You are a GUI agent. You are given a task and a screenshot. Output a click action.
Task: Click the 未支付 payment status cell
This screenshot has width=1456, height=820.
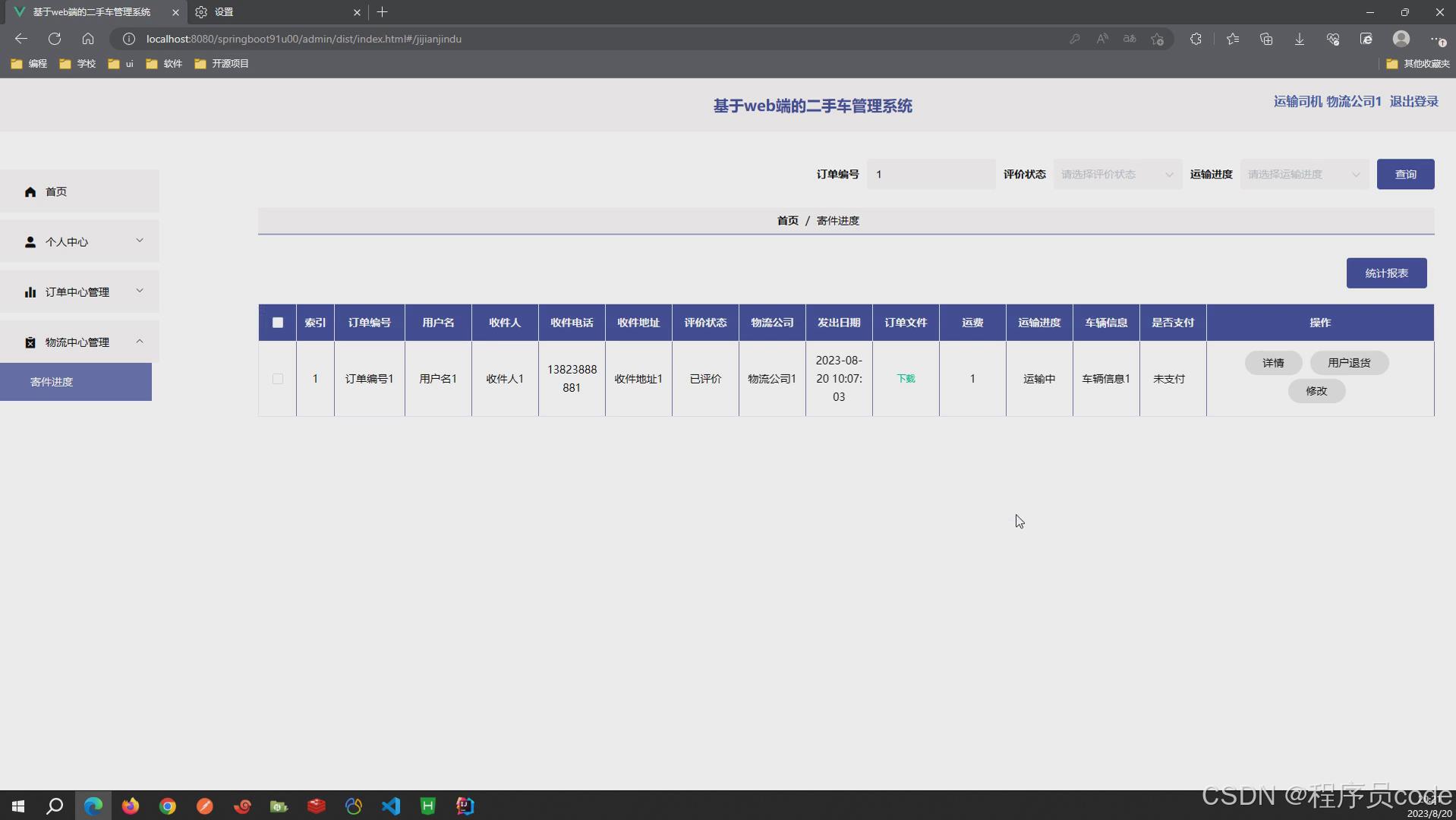[x=1173, y=379]
